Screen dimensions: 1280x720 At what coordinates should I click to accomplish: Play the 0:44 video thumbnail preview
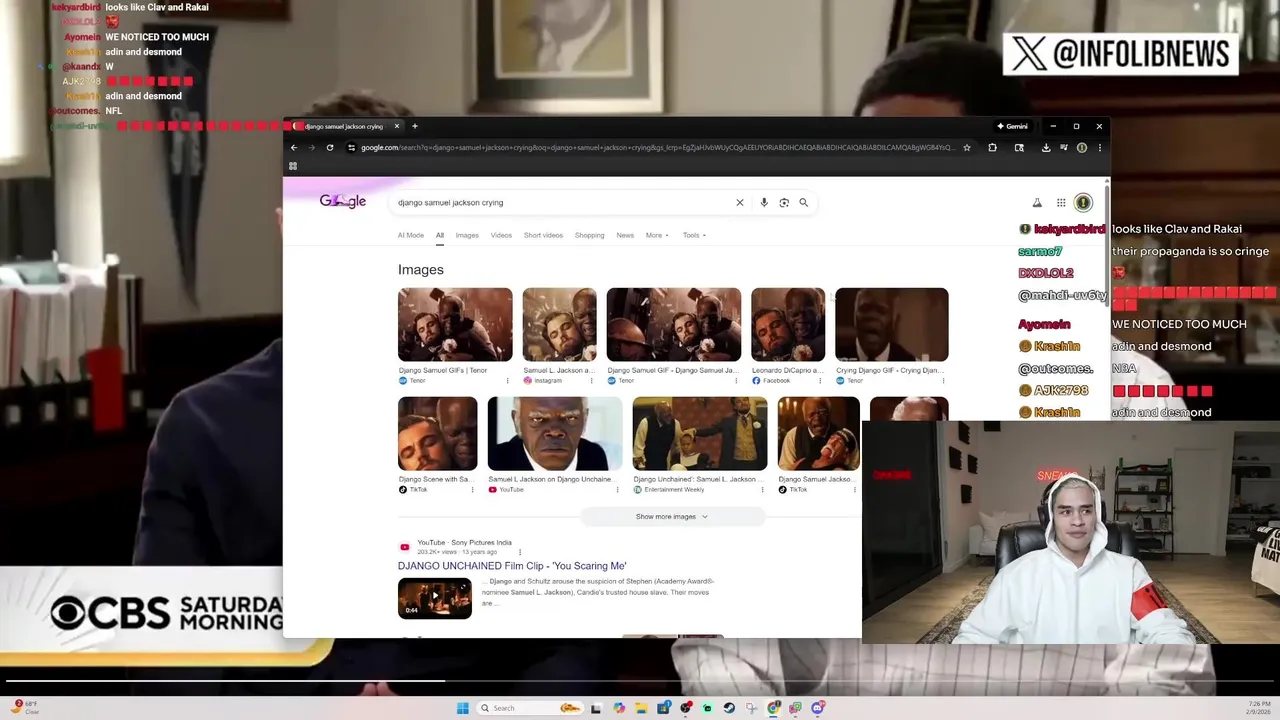coord(435,598)
